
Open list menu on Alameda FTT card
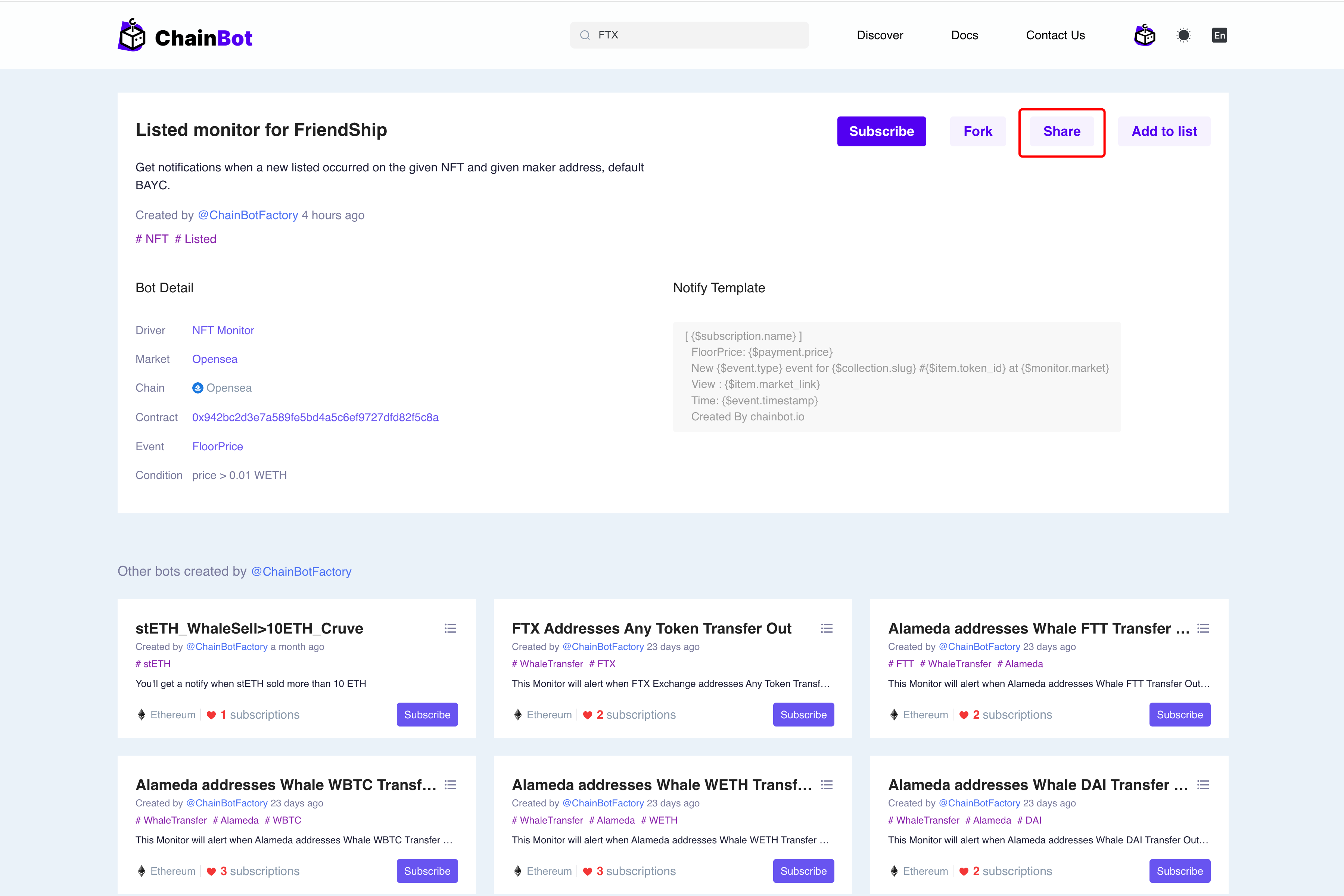(x=1203, y=629)
